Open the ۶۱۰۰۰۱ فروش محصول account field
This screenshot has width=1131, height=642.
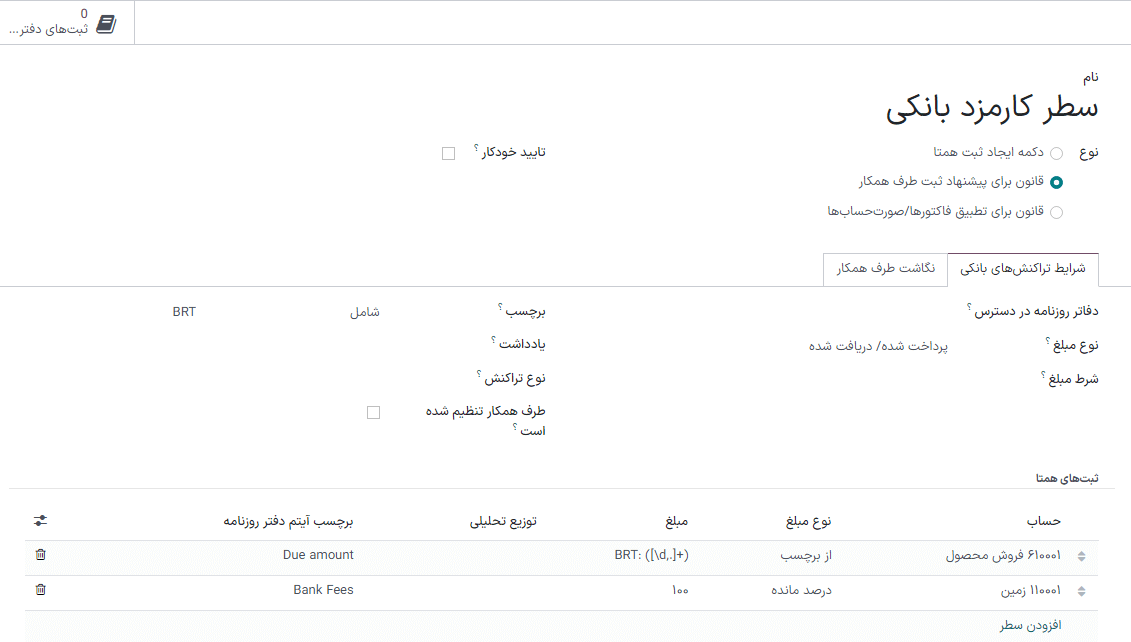coord(1010,555)
